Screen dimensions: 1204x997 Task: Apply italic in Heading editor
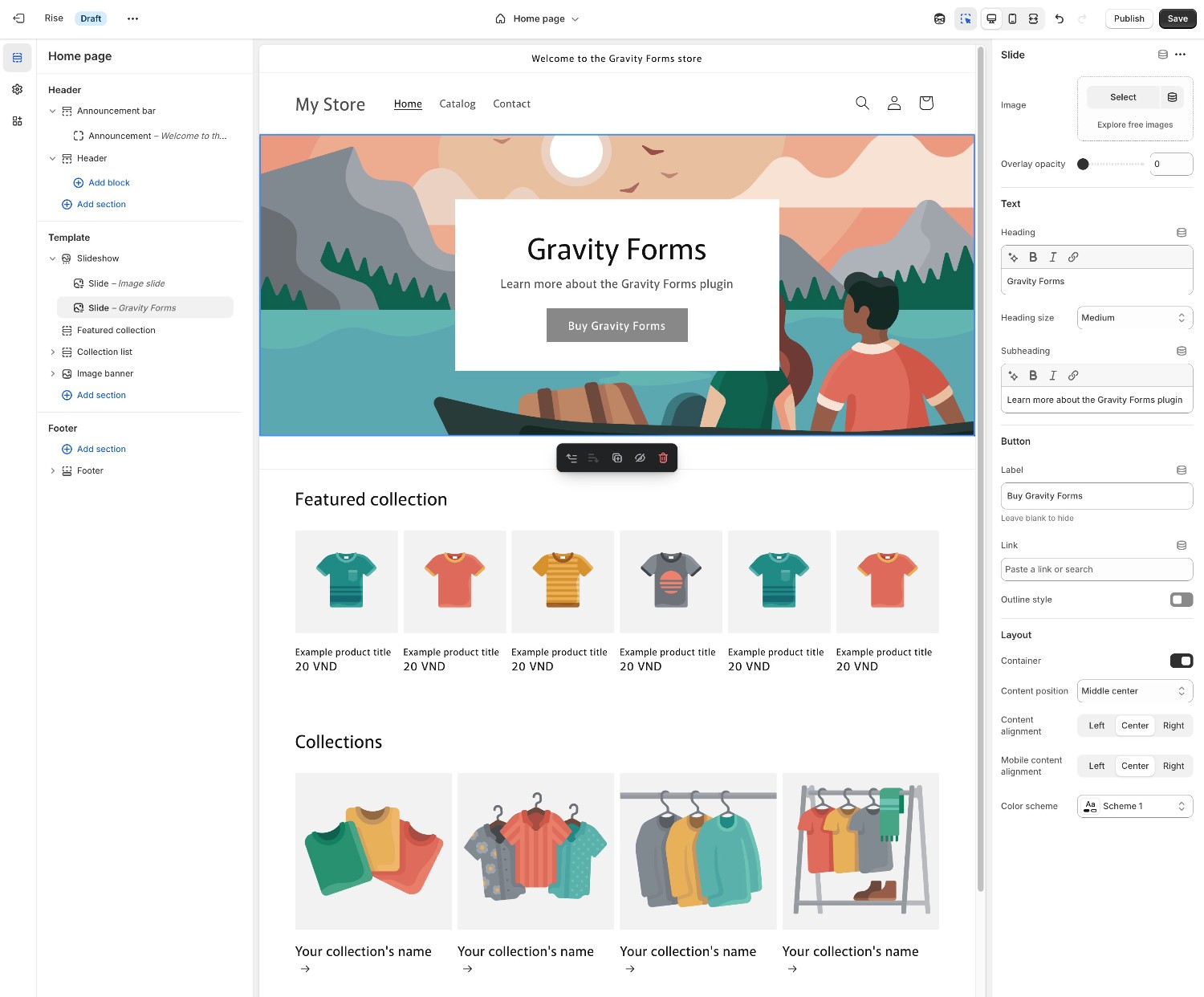click(1053, 257)
